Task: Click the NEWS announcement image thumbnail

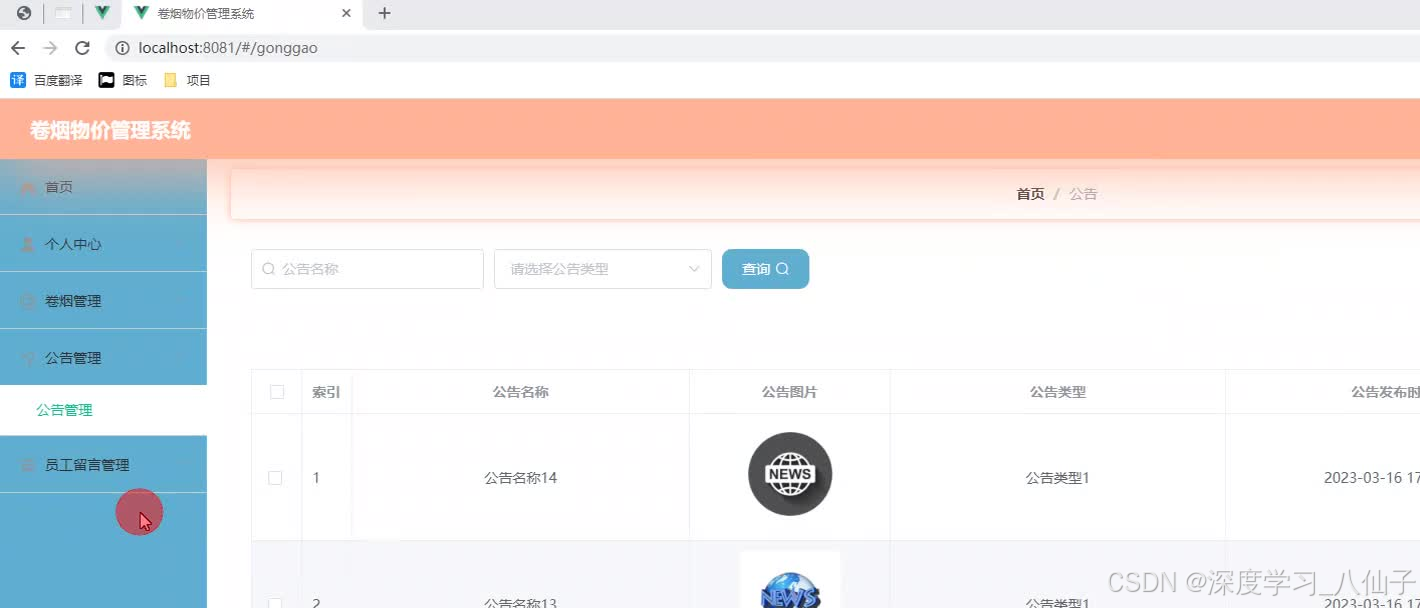Action: tap(790, 474)
